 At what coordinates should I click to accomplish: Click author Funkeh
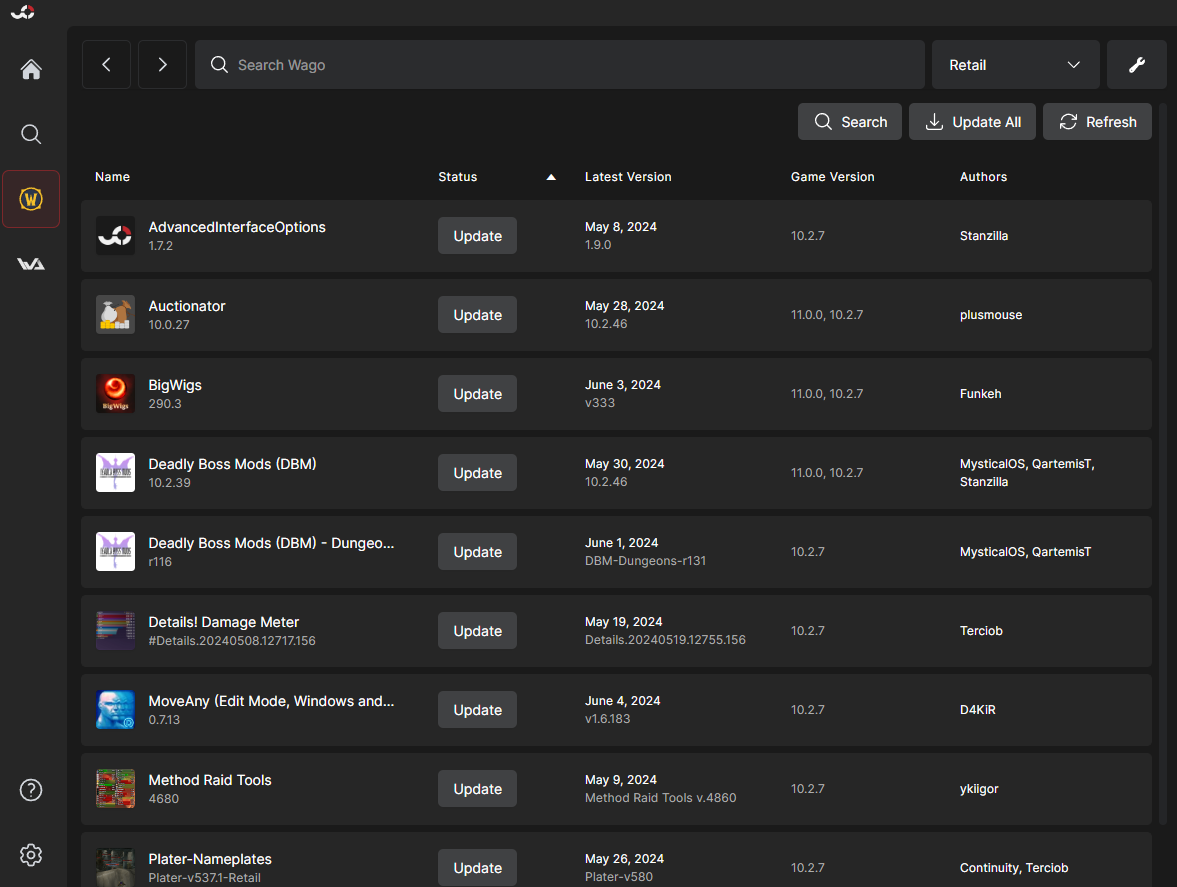point(980,394)
